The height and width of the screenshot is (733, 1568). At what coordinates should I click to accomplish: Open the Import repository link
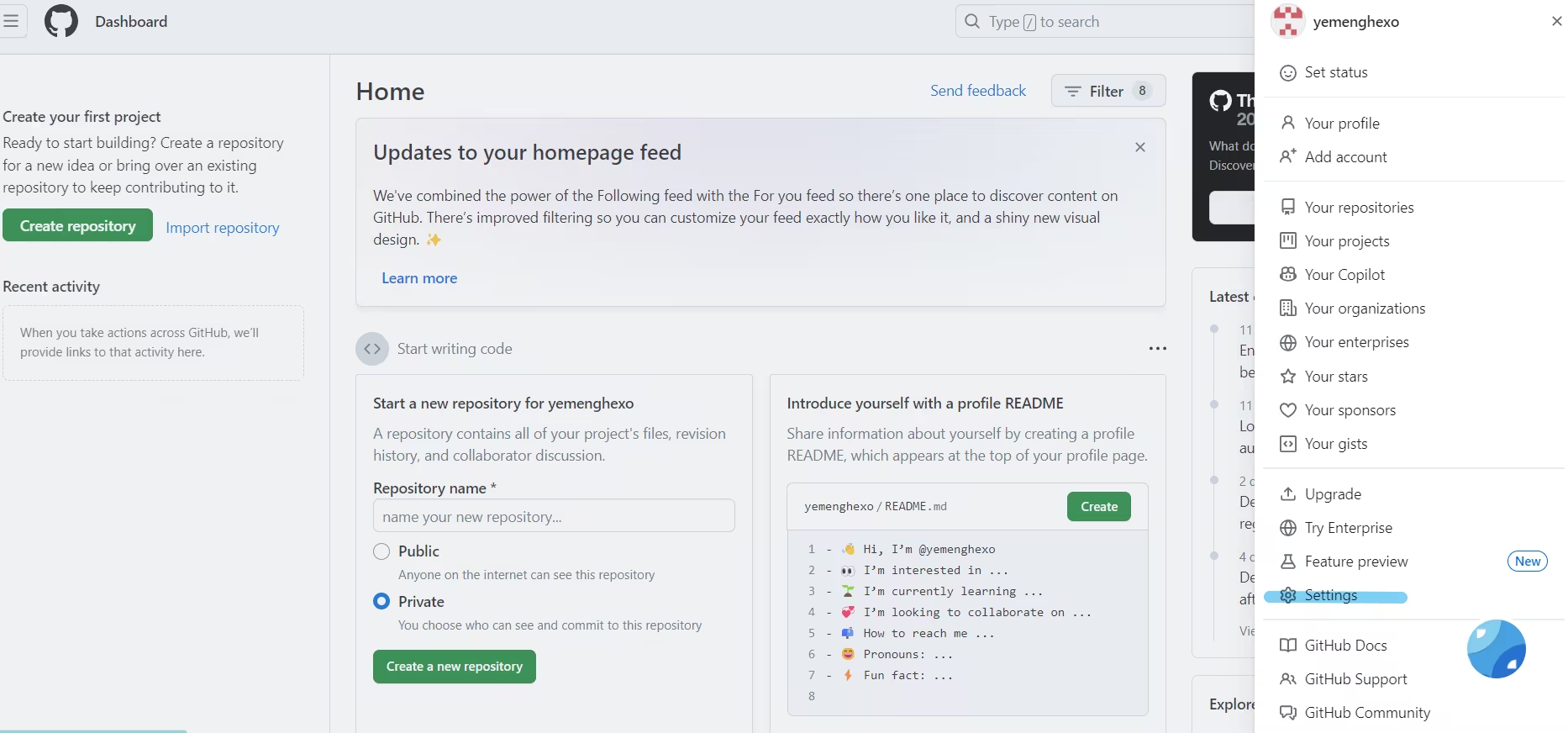coord(222,228)
